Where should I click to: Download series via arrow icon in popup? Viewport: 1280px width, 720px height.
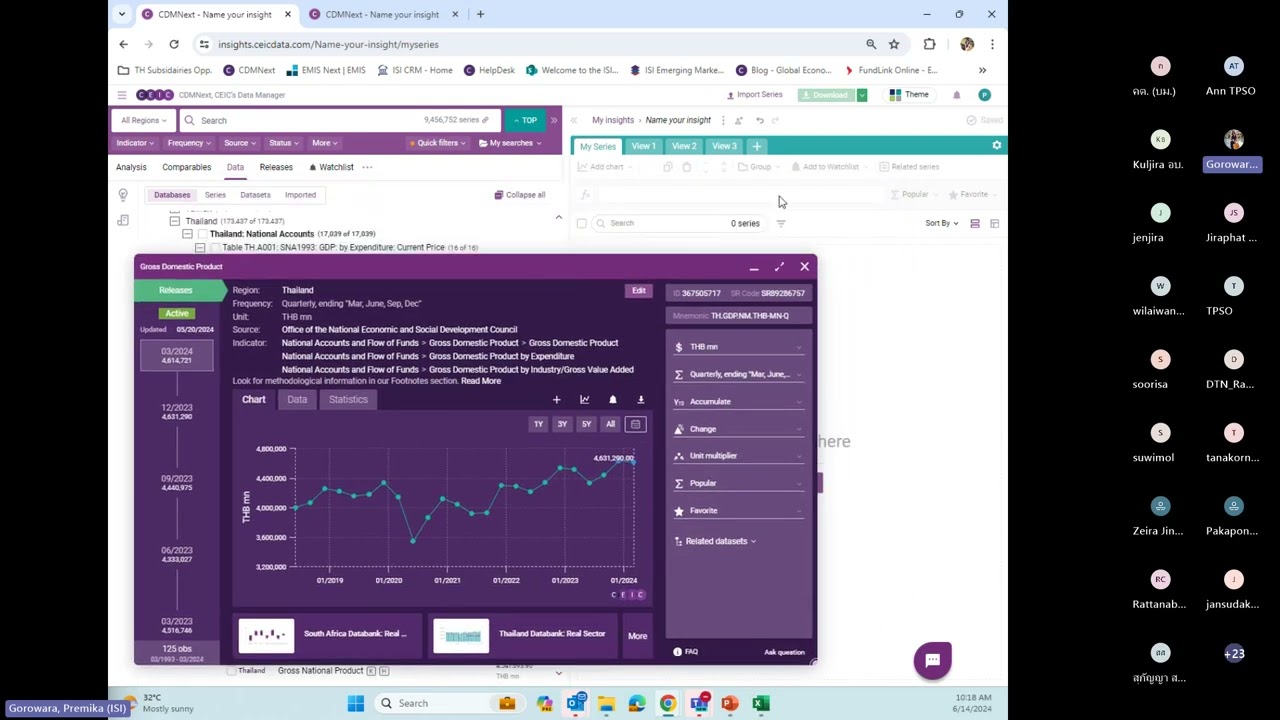[641, 400]
